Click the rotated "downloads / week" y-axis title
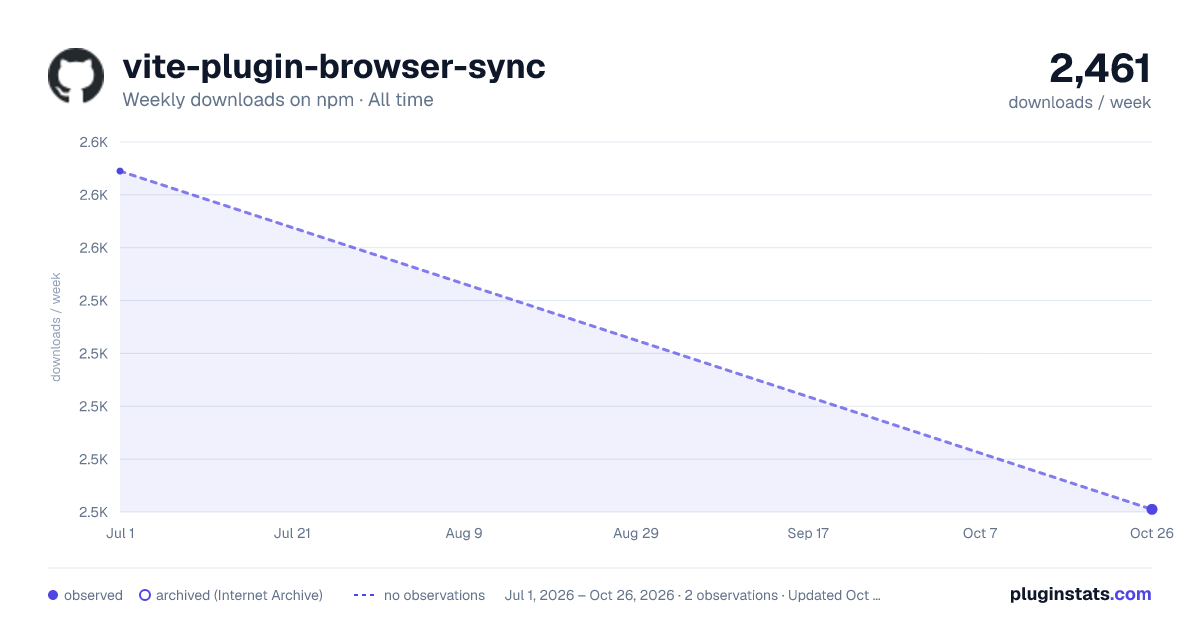Viewport: 1200px width, 630px height. pyautogui.click(x=56, y=326)
